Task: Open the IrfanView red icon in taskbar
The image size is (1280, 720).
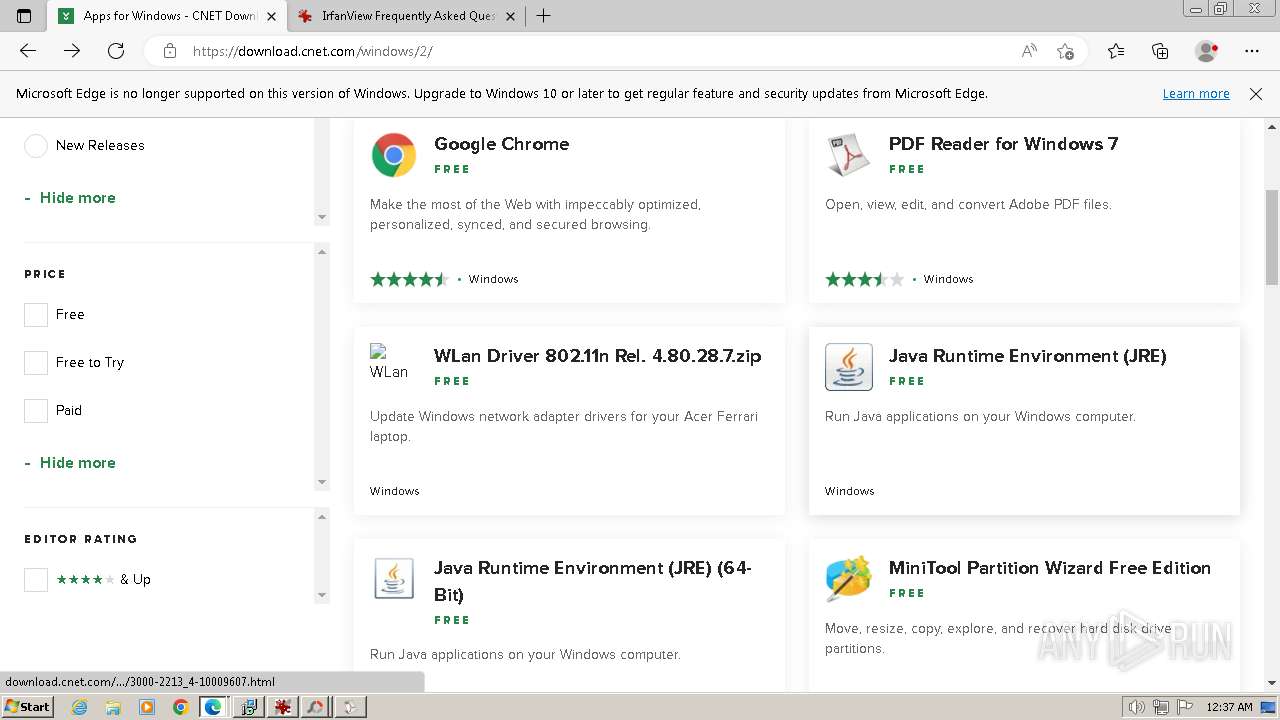Action: click(x=283, y=707)
